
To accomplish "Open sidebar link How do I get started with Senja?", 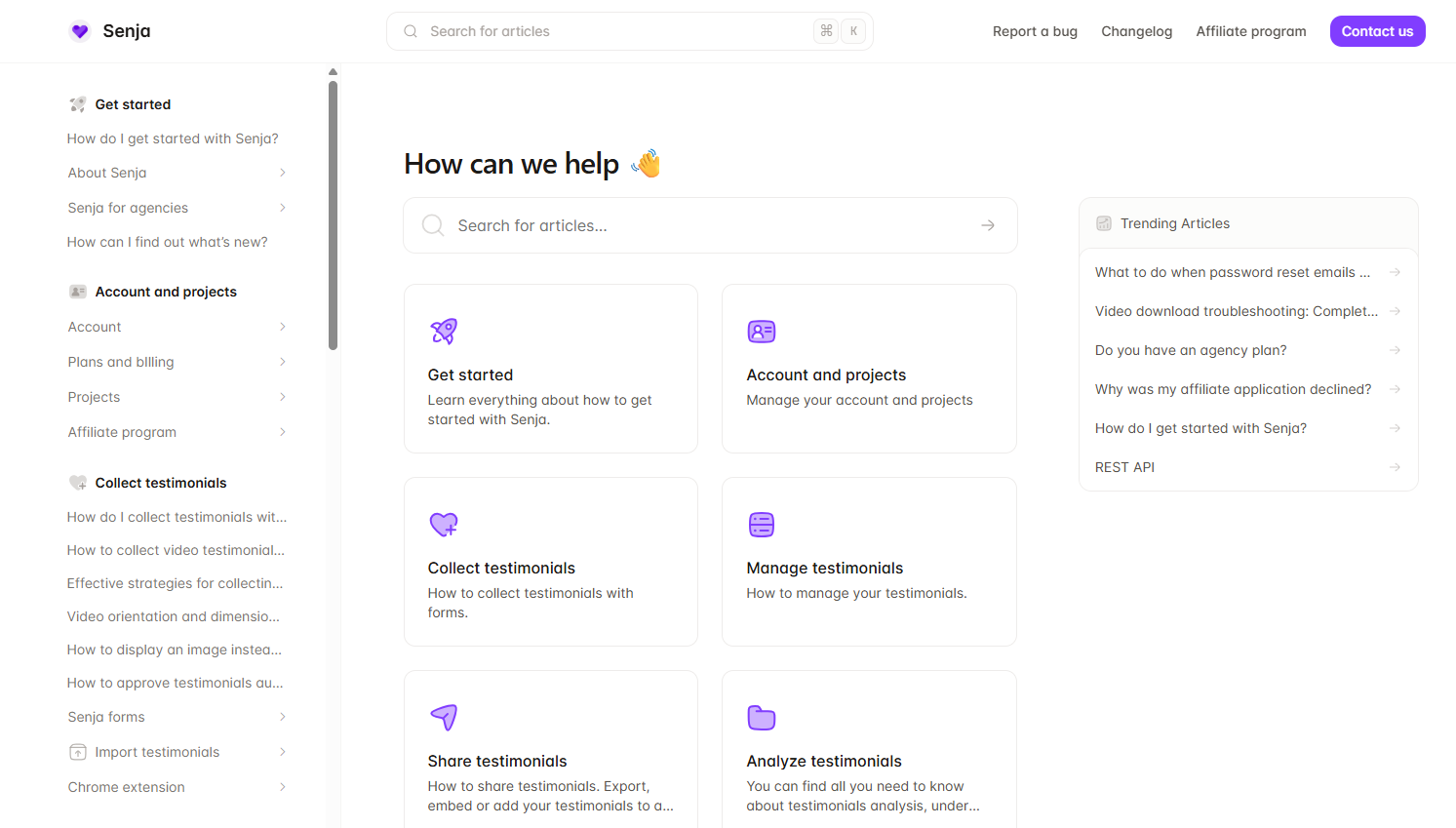I will 173,138.
